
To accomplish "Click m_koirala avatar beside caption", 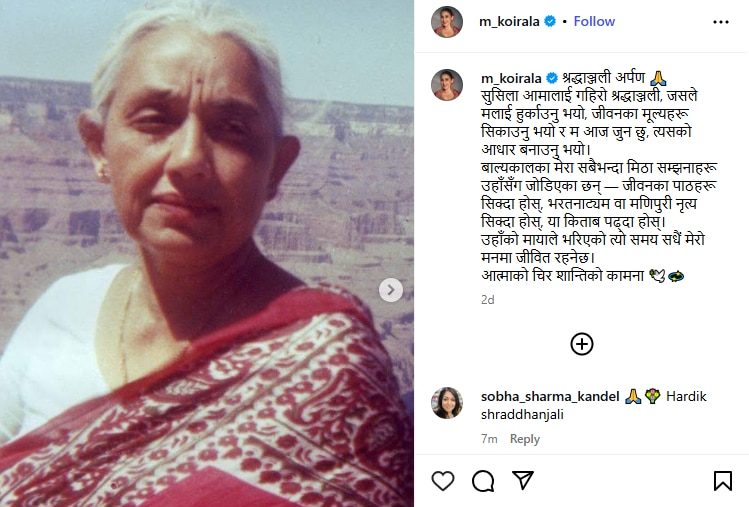I will tap(447, 85).
